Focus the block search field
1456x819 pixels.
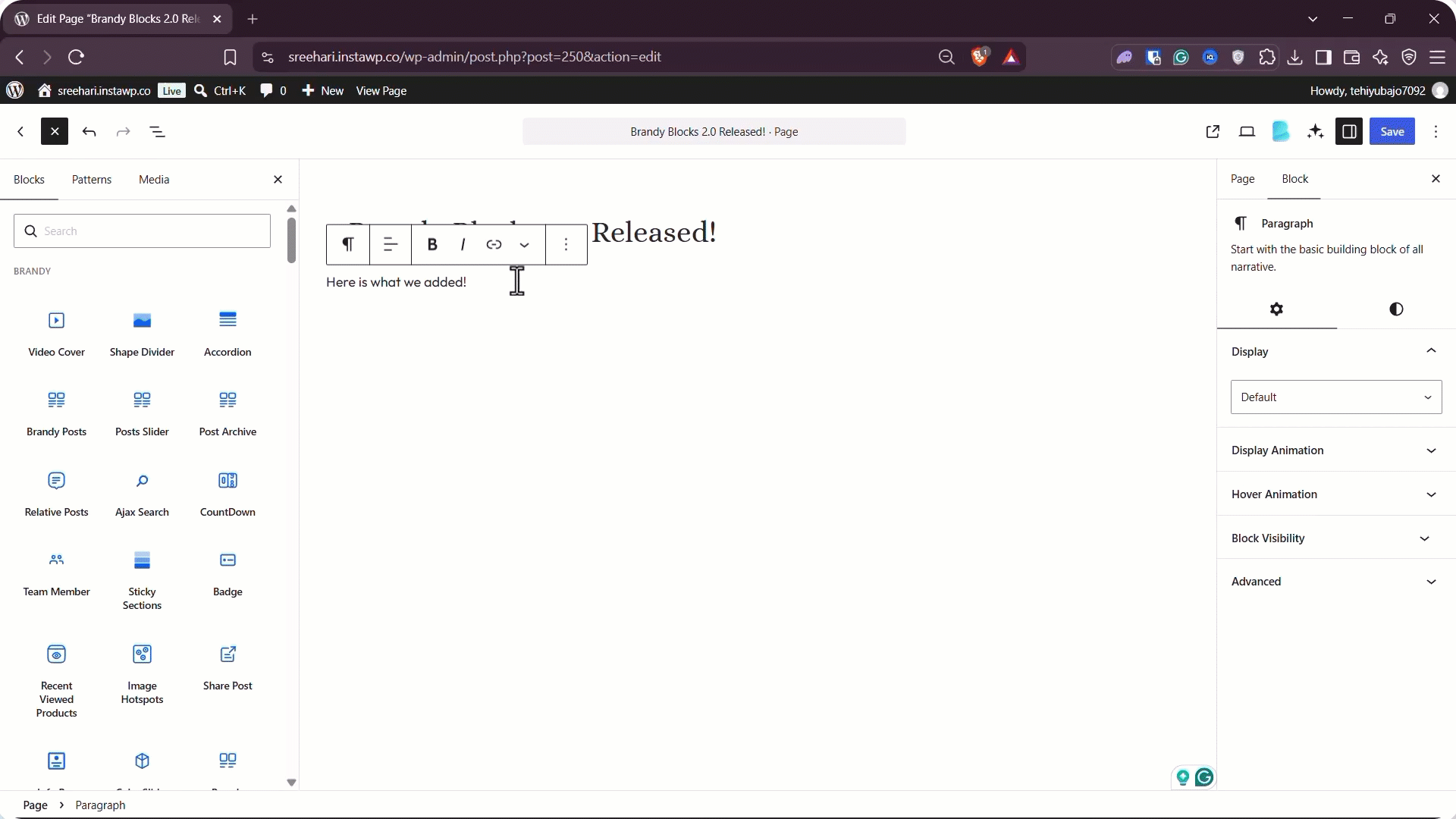coord(142,231)
